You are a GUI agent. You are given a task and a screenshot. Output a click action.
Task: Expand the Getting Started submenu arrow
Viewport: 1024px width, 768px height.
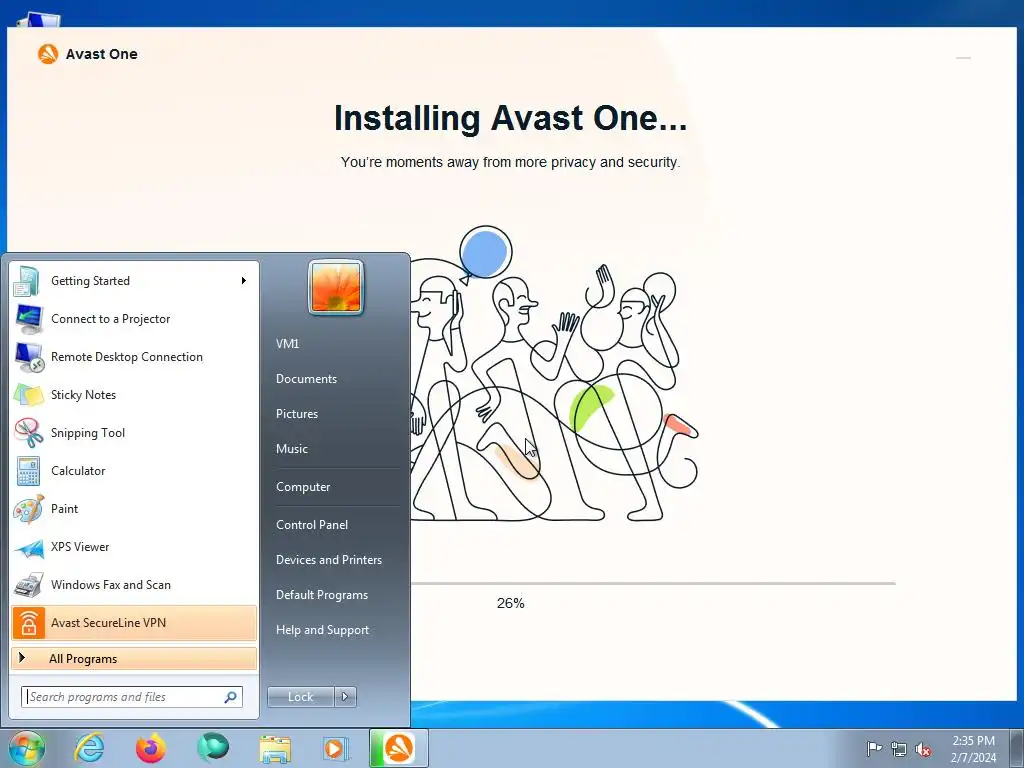[x=244, y=281]
